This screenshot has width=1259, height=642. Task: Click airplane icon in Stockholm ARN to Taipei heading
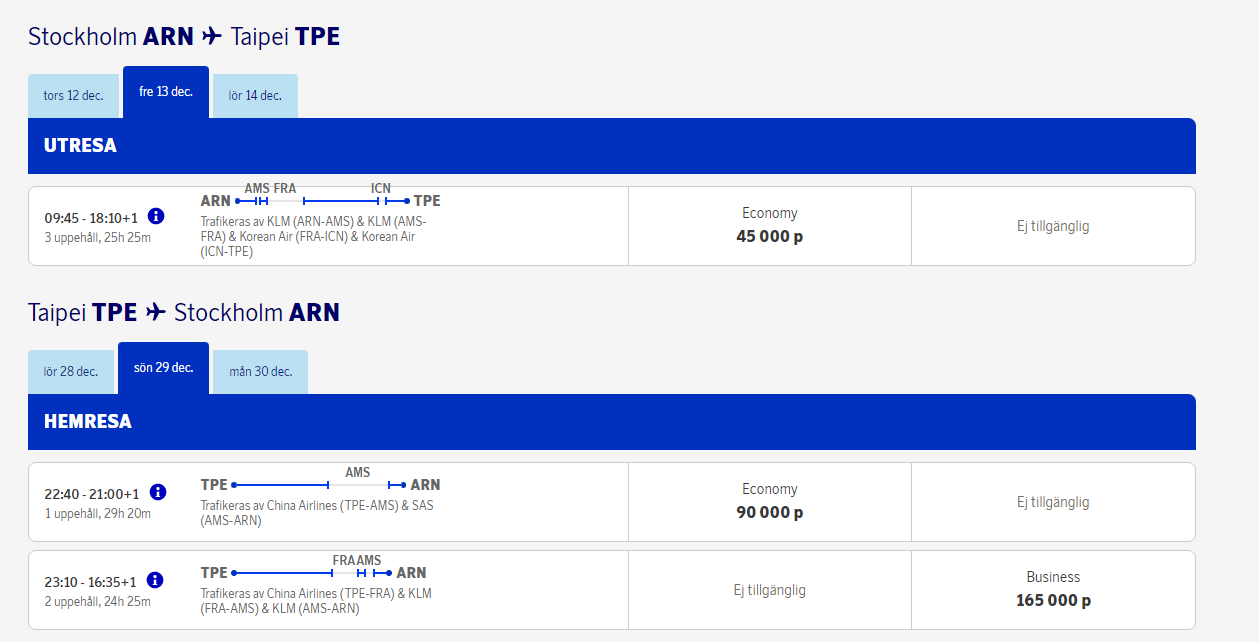[211, 37]
